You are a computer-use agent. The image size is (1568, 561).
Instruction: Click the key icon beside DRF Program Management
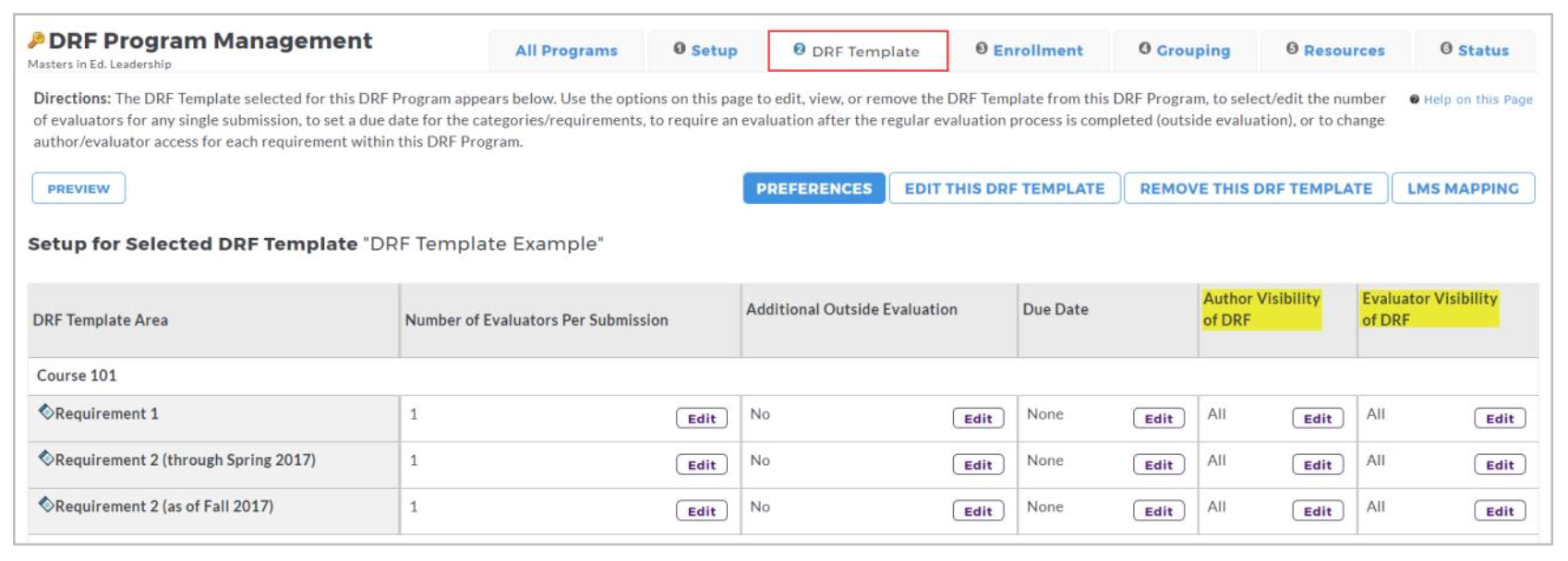click(36, 40)
